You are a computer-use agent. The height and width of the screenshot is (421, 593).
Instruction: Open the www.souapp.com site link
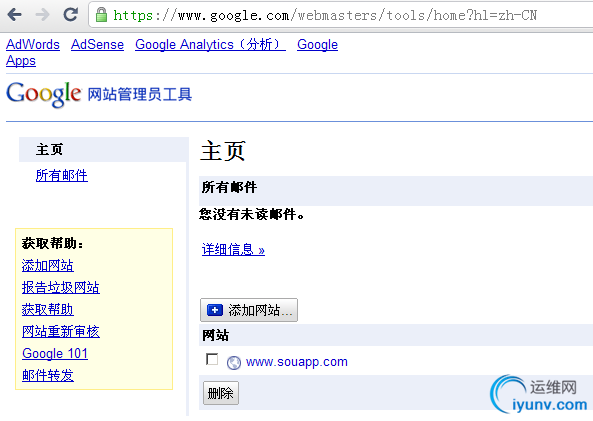pos(296,362)
